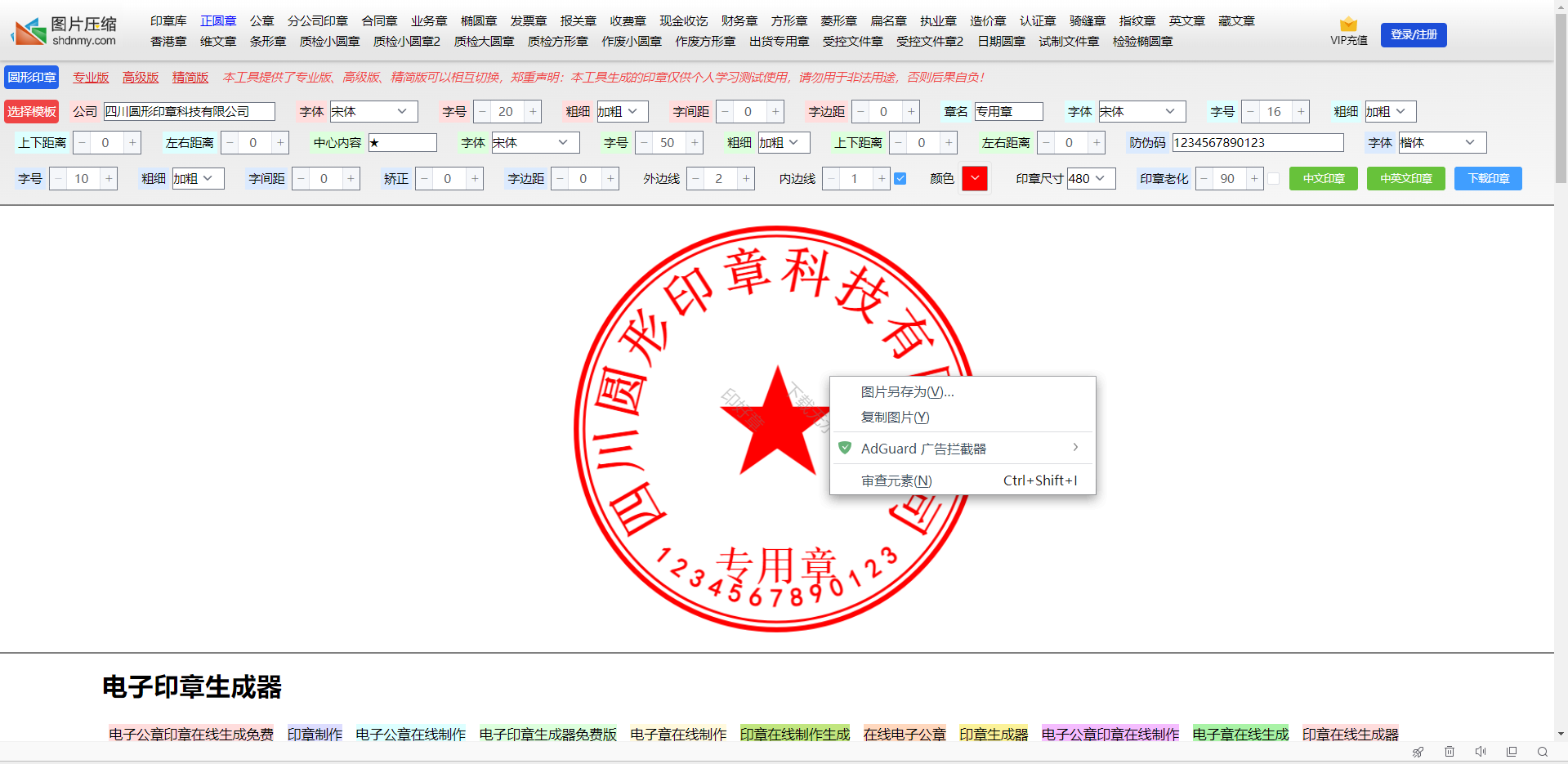Viewport: 1568px width, 764px height.
Task: Open the 楷体 anti-counterfeit font dropdown
Action: point(1442,142)
